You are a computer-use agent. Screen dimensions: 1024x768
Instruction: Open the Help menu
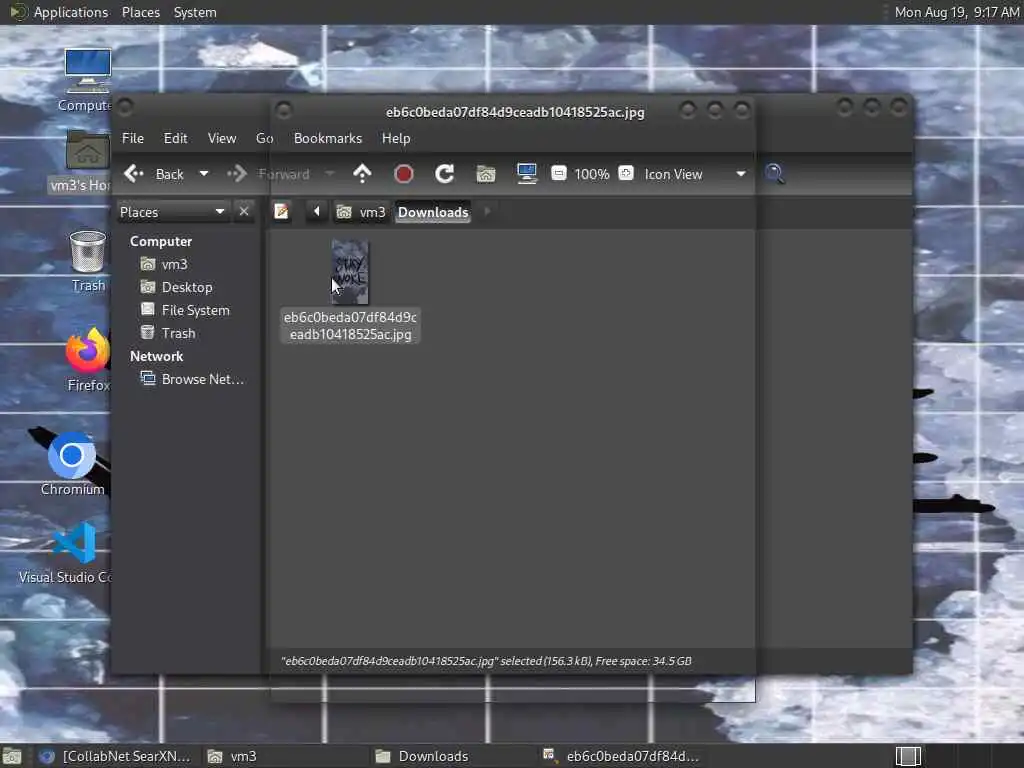pyautogui.click(x=396, y=138)
